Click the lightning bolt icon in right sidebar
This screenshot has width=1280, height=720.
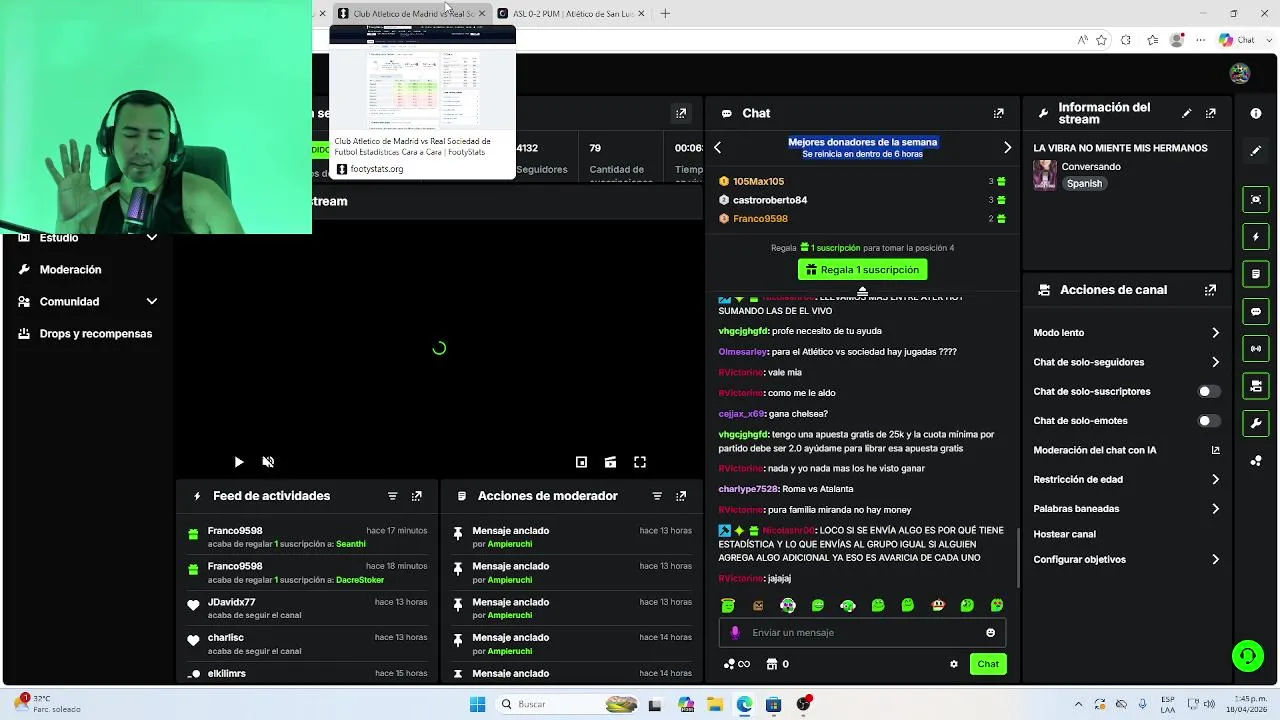click(x=1256, y=237)
